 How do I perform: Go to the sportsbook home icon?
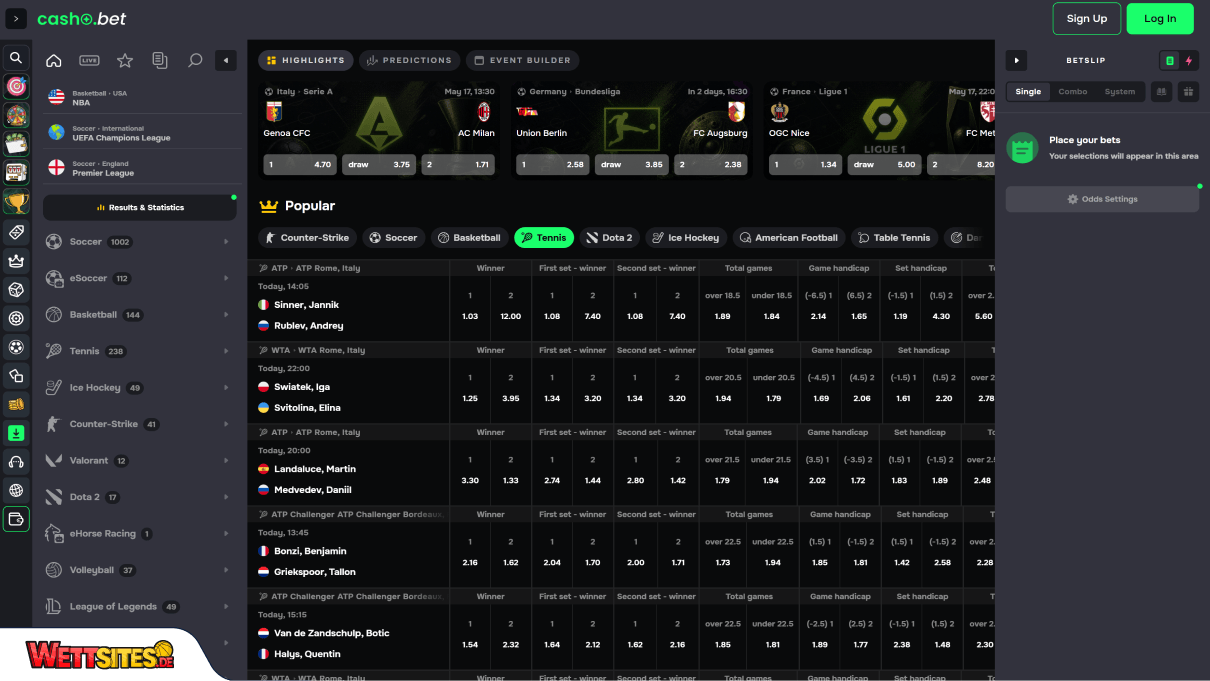(54, 61)
